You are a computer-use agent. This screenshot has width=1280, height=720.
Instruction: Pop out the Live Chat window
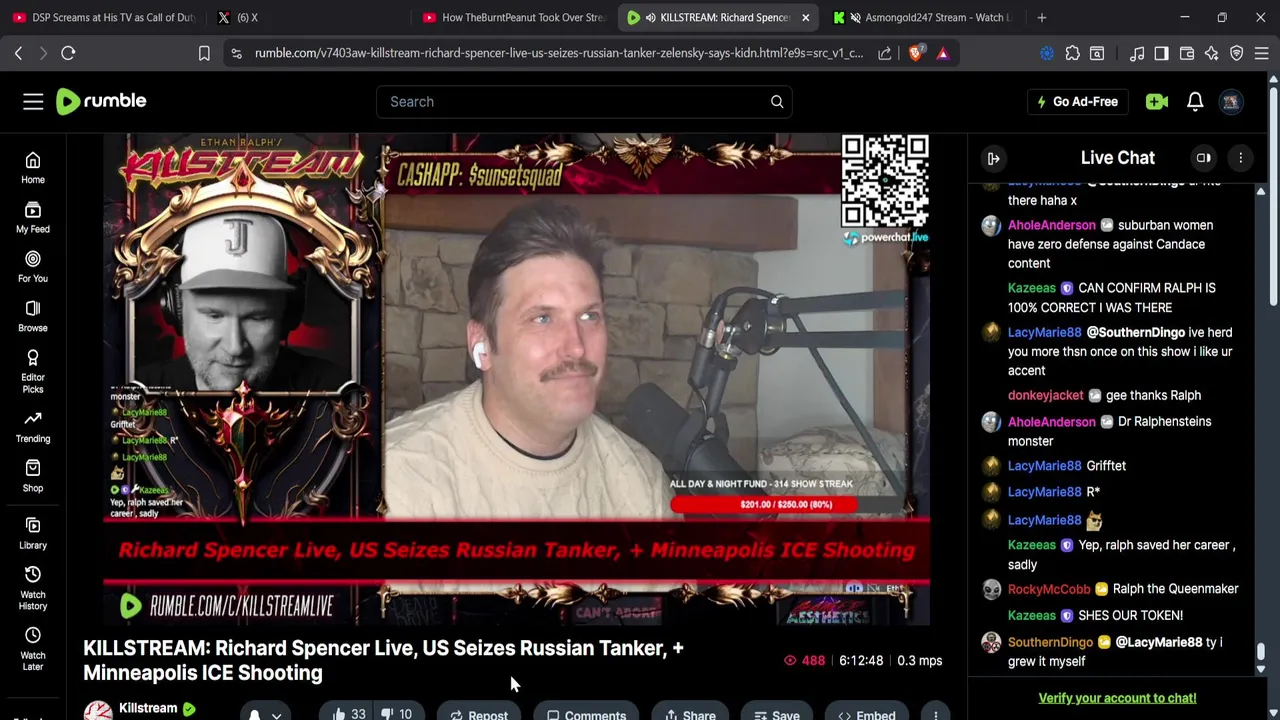click(1204, 158)
